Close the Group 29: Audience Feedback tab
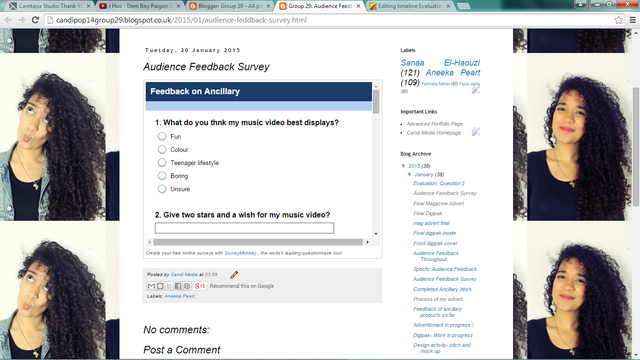640x360 pixels. tap(358, 6)
